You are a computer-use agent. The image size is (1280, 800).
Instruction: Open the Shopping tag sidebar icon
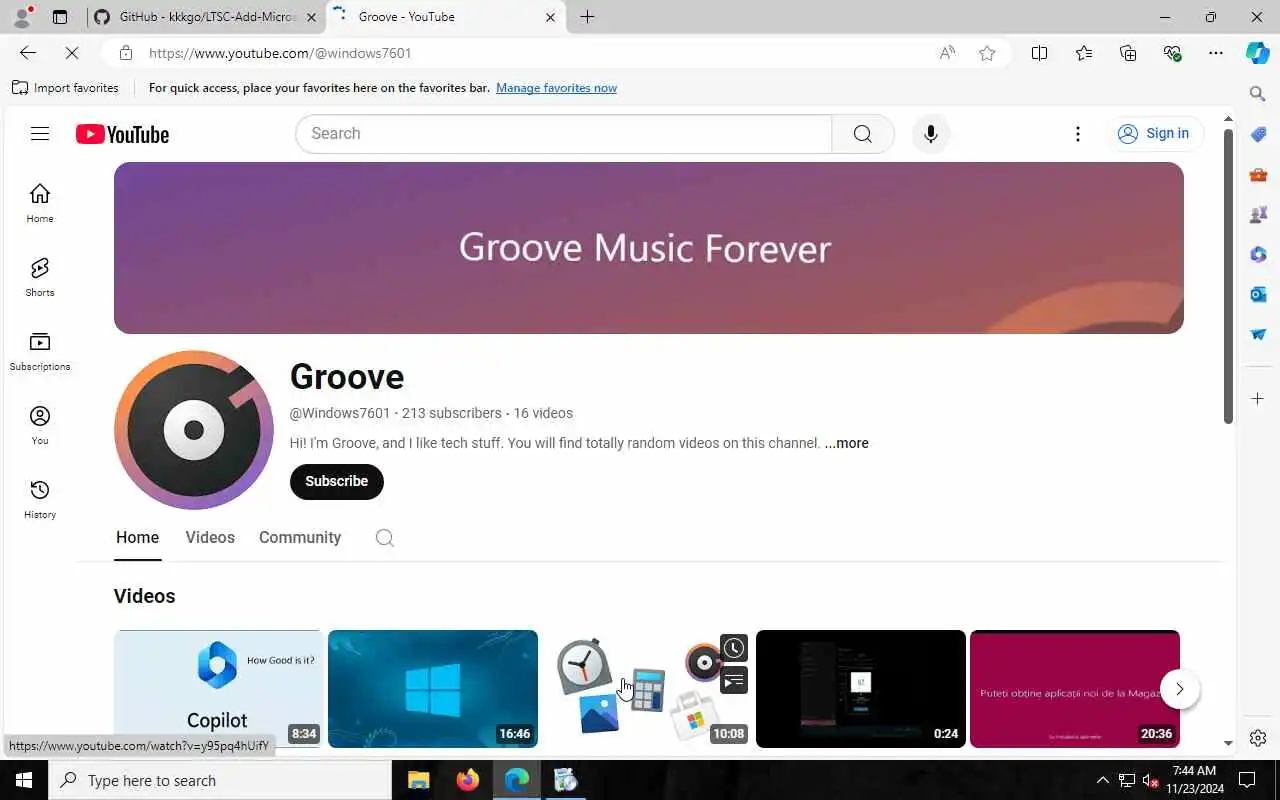tap(1258, 134)
